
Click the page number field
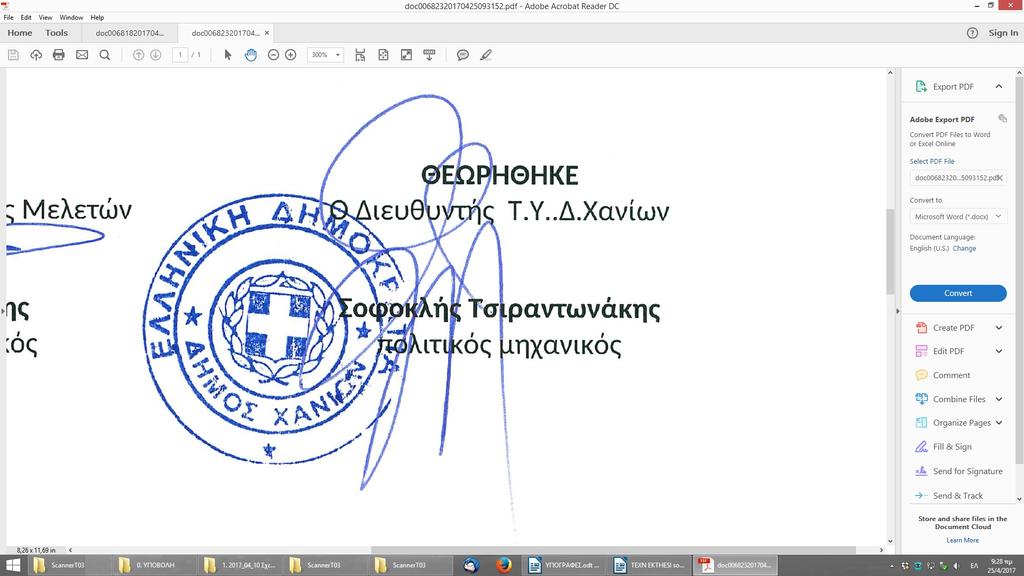coord(180,55)
